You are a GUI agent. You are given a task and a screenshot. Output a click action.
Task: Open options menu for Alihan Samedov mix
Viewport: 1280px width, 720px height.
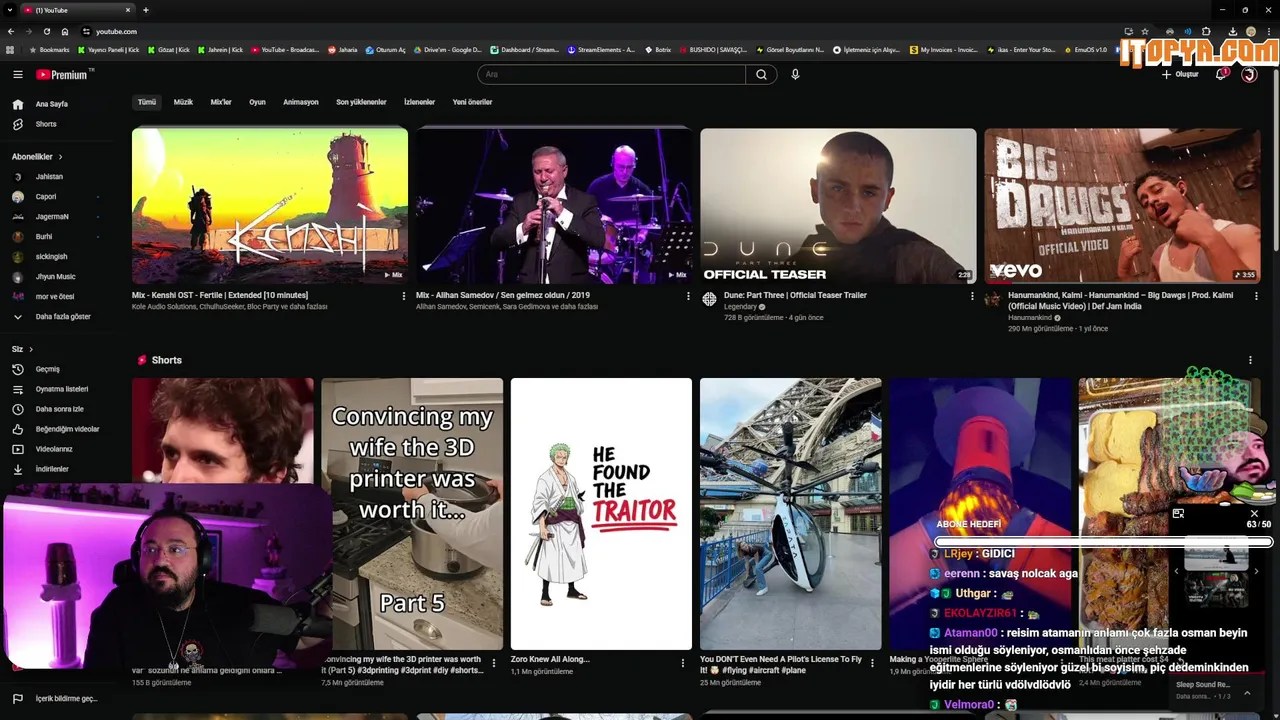688,296
